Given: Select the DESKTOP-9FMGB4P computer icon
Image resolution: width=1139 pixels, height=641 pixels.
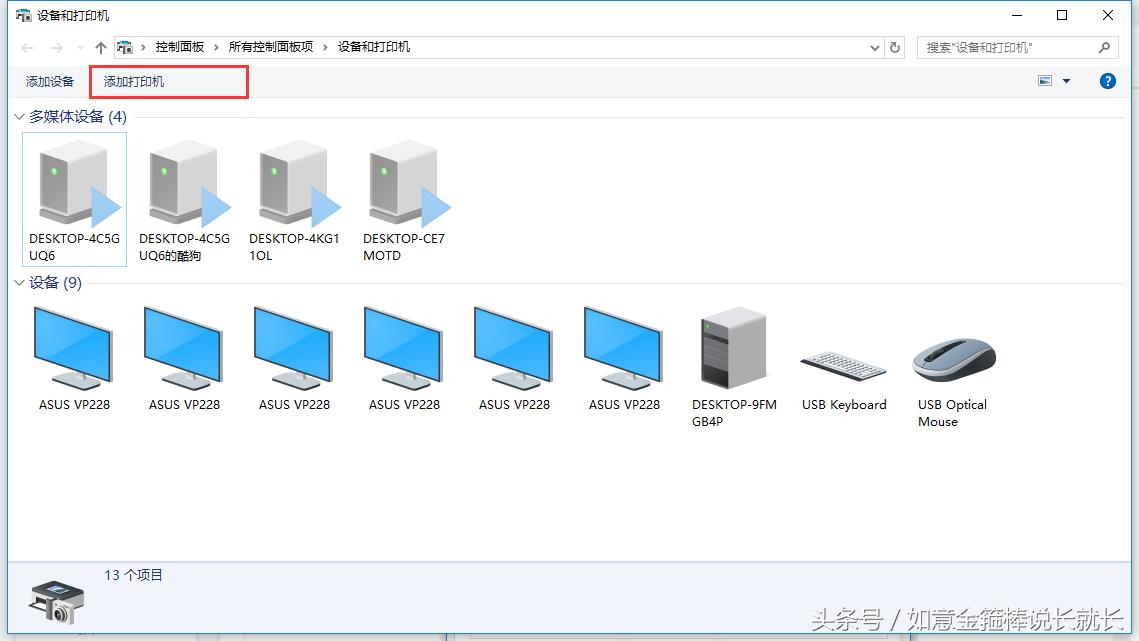Looking at the screenshot, I should point(734,366).
